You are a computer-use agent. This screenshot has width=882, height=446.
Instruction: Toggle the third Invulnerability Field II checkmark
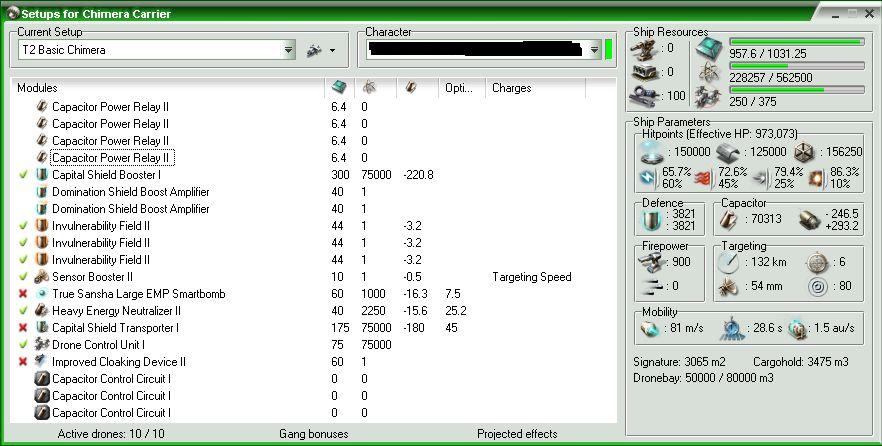pyautogui.click(x=23, y=260)
